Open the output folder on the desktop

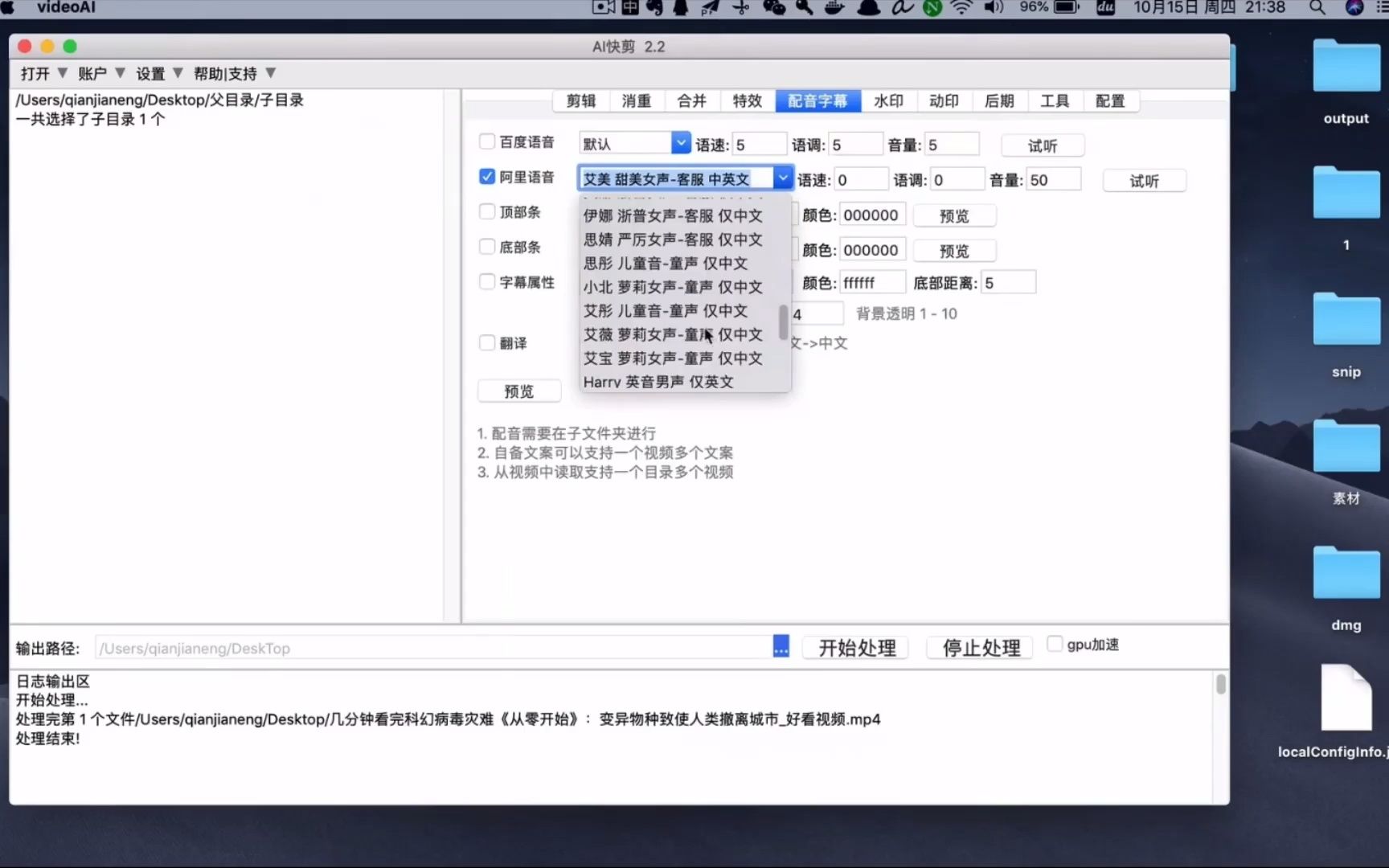click(1346, 80)
